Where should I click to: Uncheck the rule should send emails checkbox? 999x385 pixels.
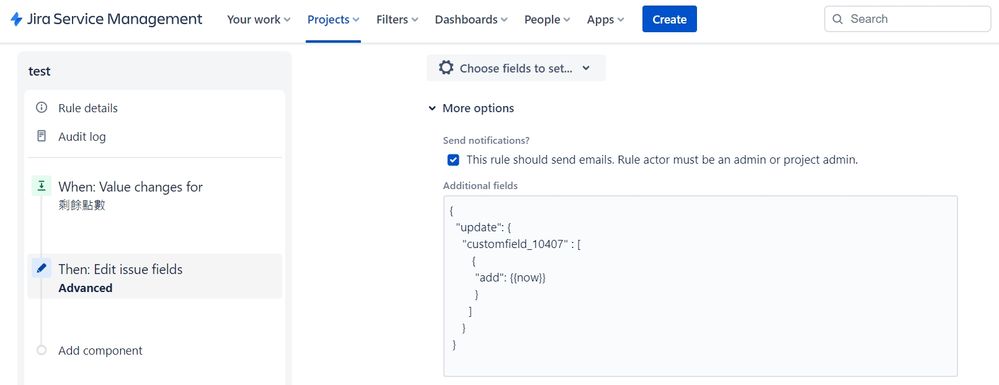tap(453, 160)
